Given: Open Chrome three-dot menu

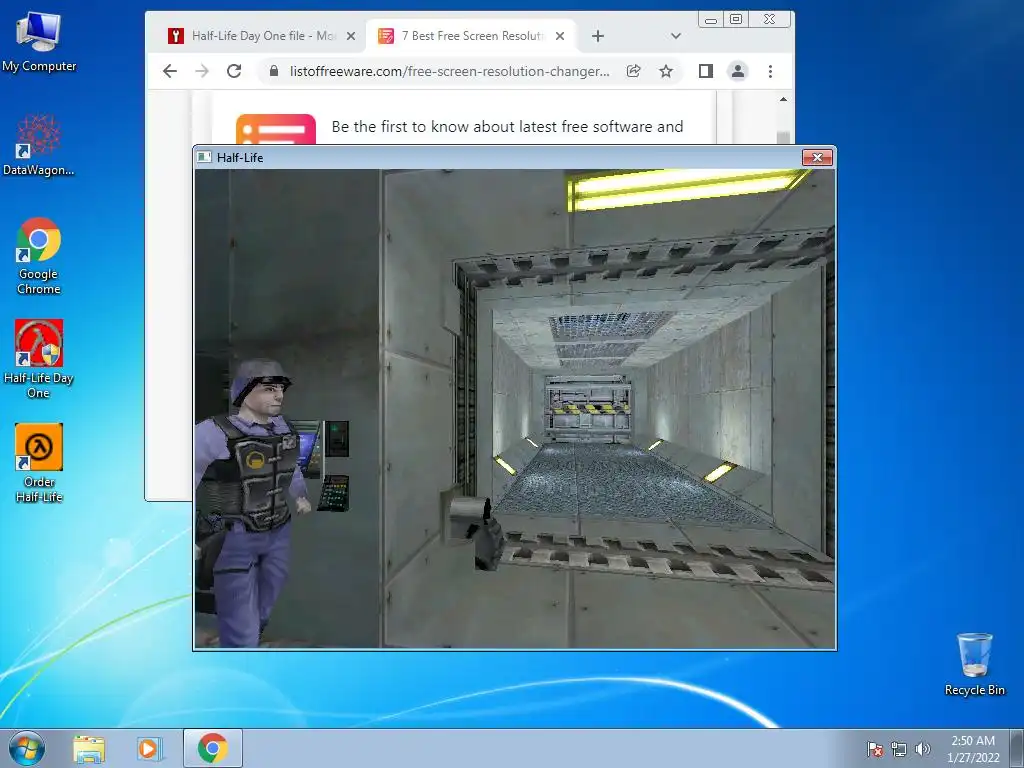Looking at the screenshot, I should click(771, 71).
